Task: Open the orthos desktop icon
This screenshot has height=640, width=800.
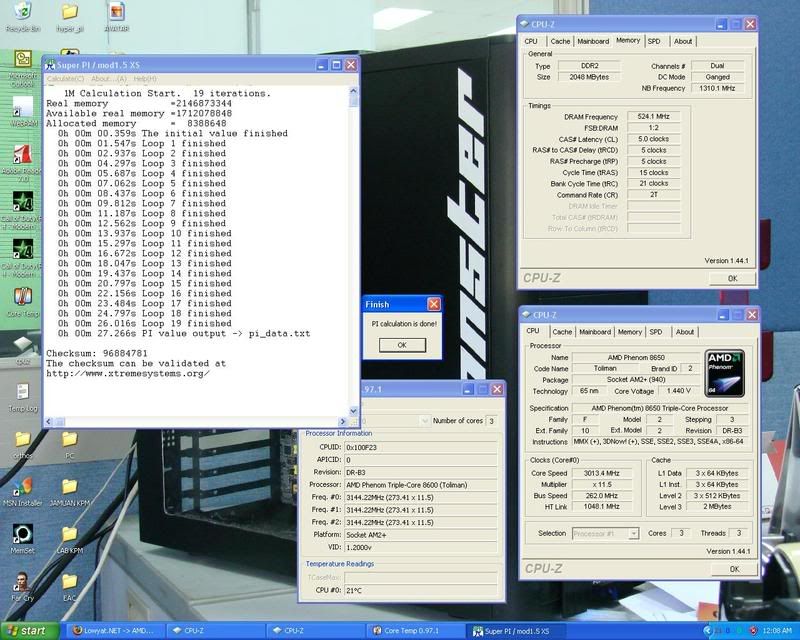Action: coord(21,440)
